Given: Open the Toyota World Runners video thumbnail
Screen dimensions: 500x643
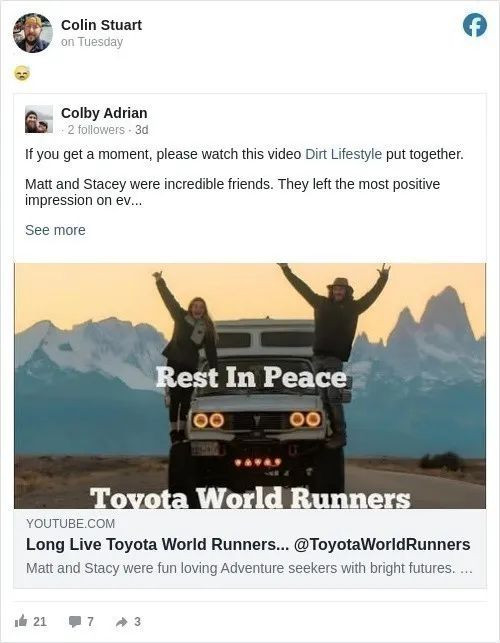Looking at the screenshot, I should (x=250, y=385).
